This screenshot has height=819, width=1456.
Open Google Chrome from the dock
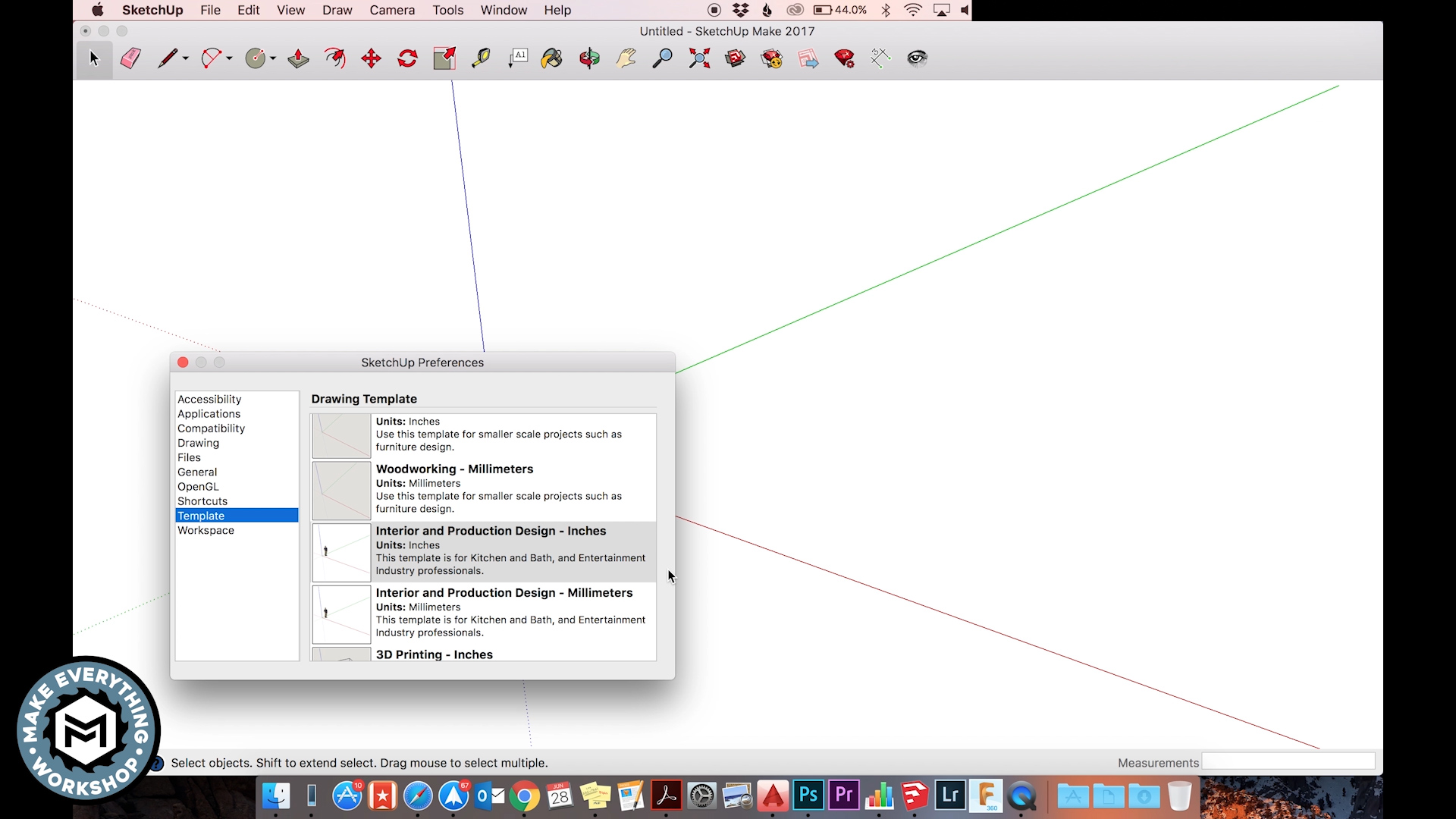tap(524, 796)
